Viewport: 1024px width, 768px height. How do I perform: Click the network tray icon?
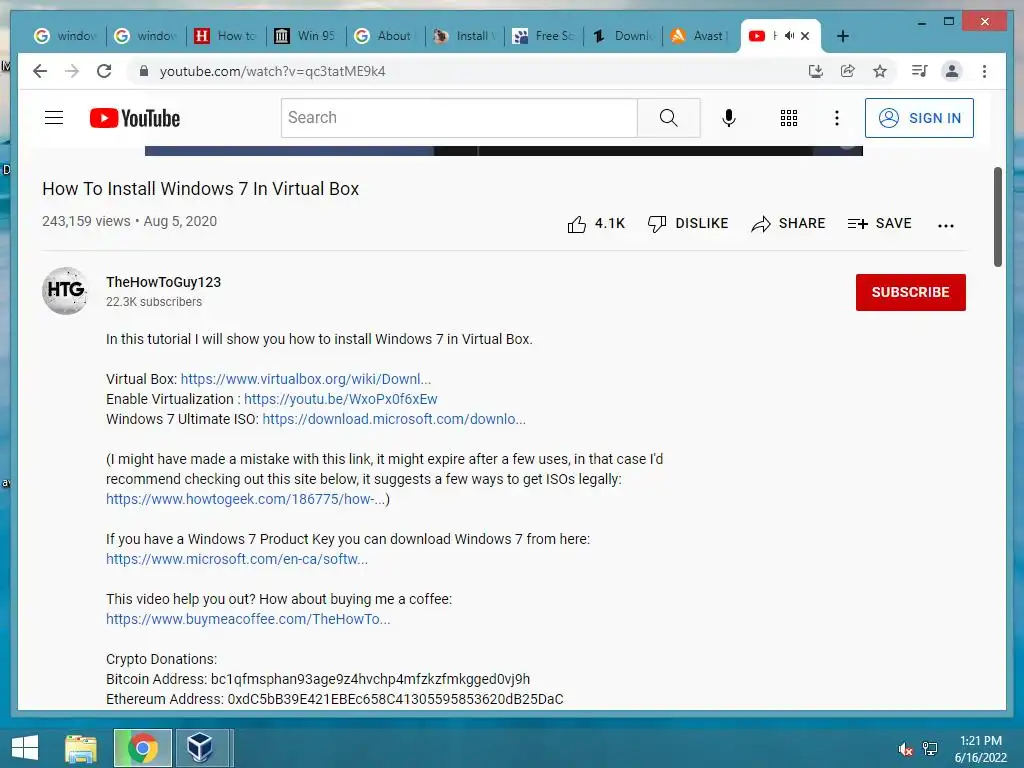[x=930, y=749]
